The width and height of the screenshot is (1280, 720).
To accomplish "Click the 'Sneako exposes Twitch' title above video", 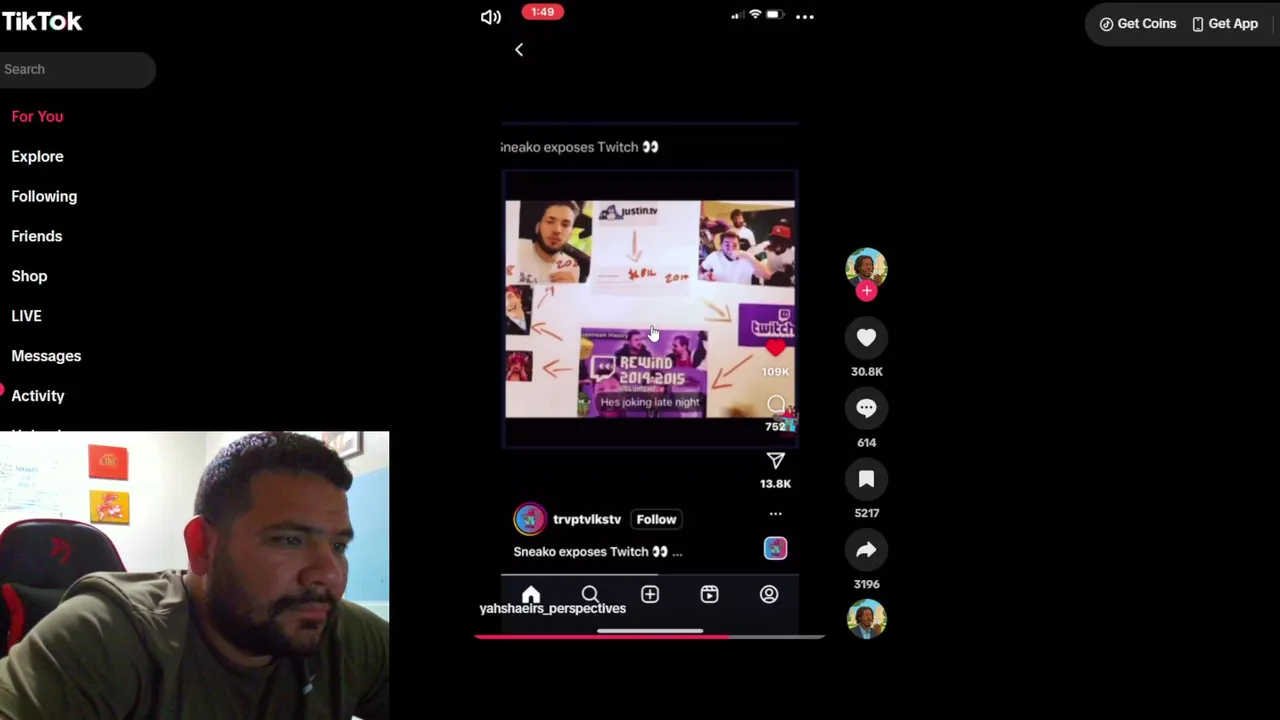I will (x=579, y=147).
